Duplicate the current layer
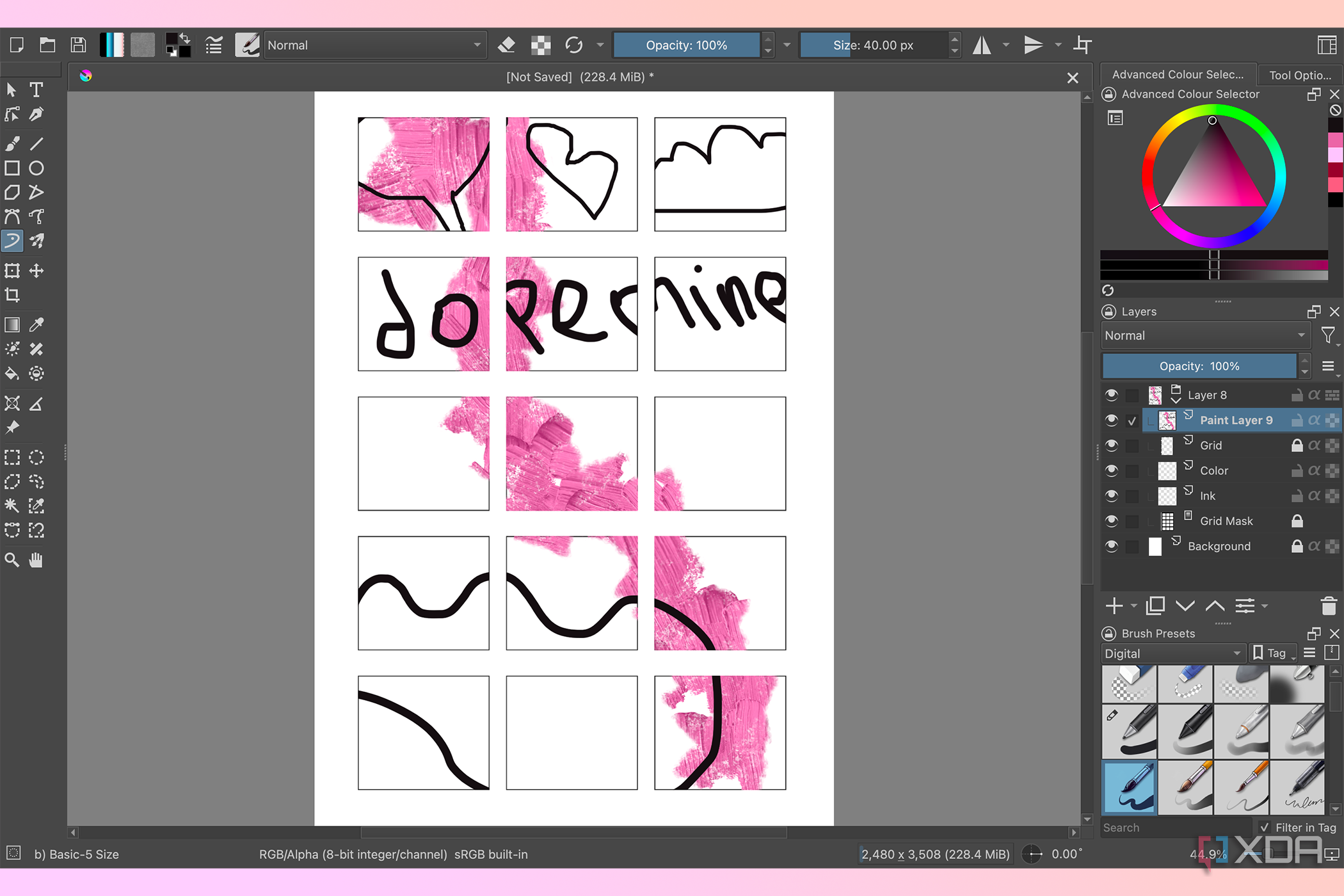 coord(1155,605)
